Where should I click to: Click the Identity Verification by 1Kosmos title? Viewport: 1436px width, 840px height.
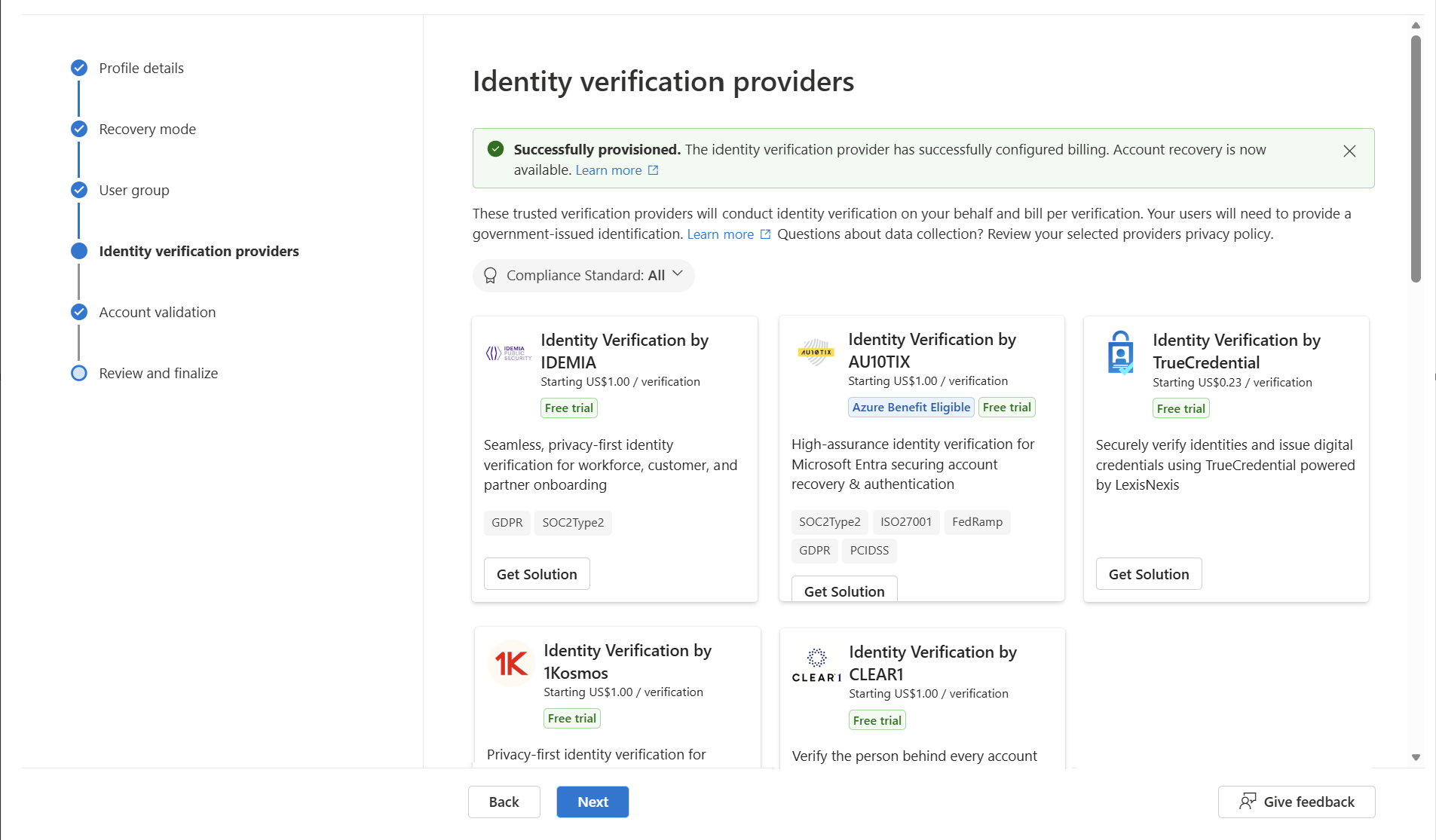[x=628, y=661]
